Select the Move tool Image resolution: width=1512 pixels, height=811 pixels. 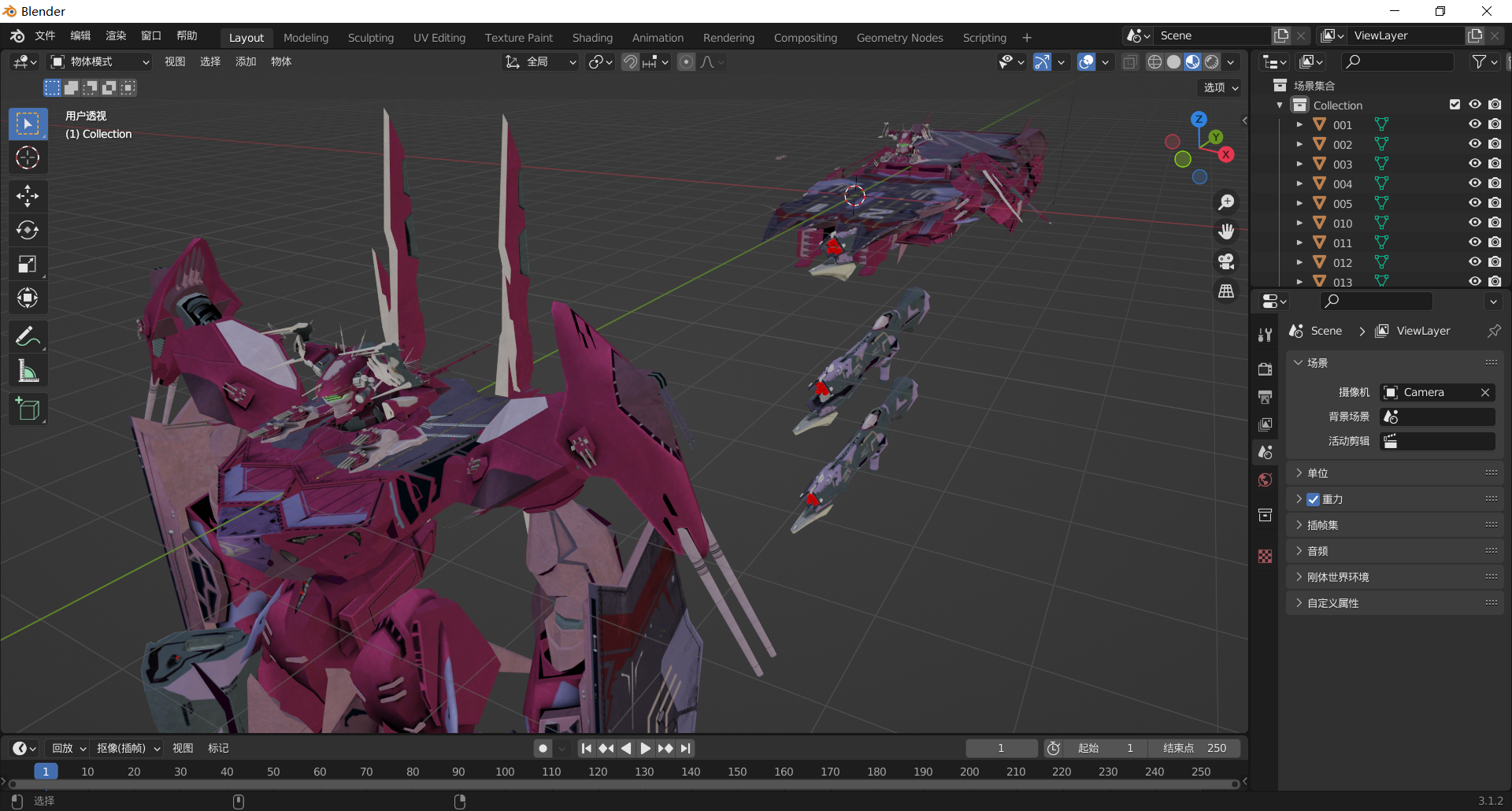[x=28, y=196]
